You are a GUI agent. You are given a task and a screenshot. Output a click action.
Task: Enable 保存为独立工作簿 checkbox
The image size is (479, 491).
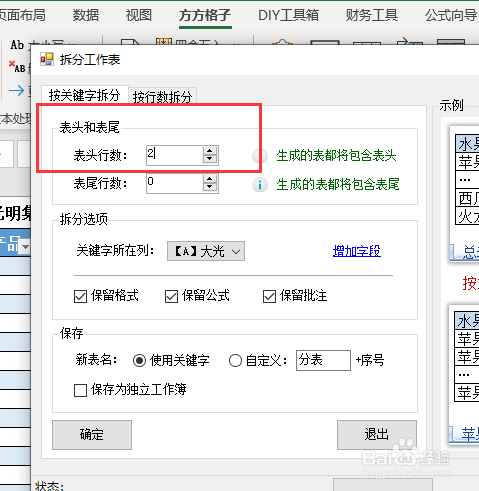pyautogui.click(x=80, y=390)
